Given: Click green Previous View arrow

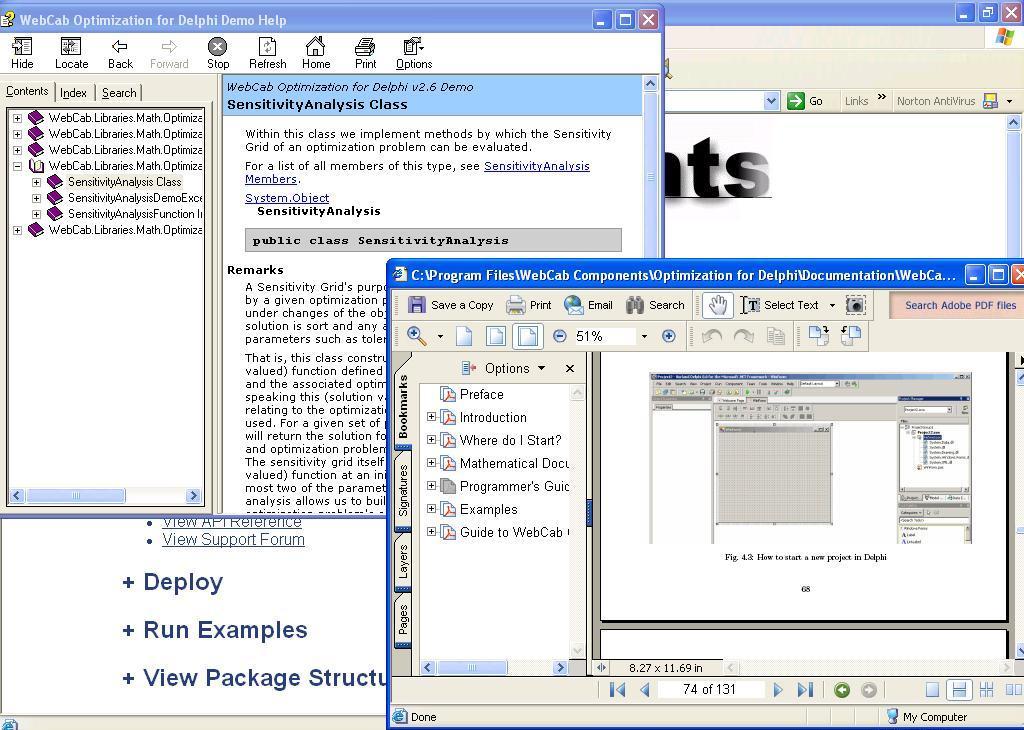Looking at the screenshot, I should [842, 690].
